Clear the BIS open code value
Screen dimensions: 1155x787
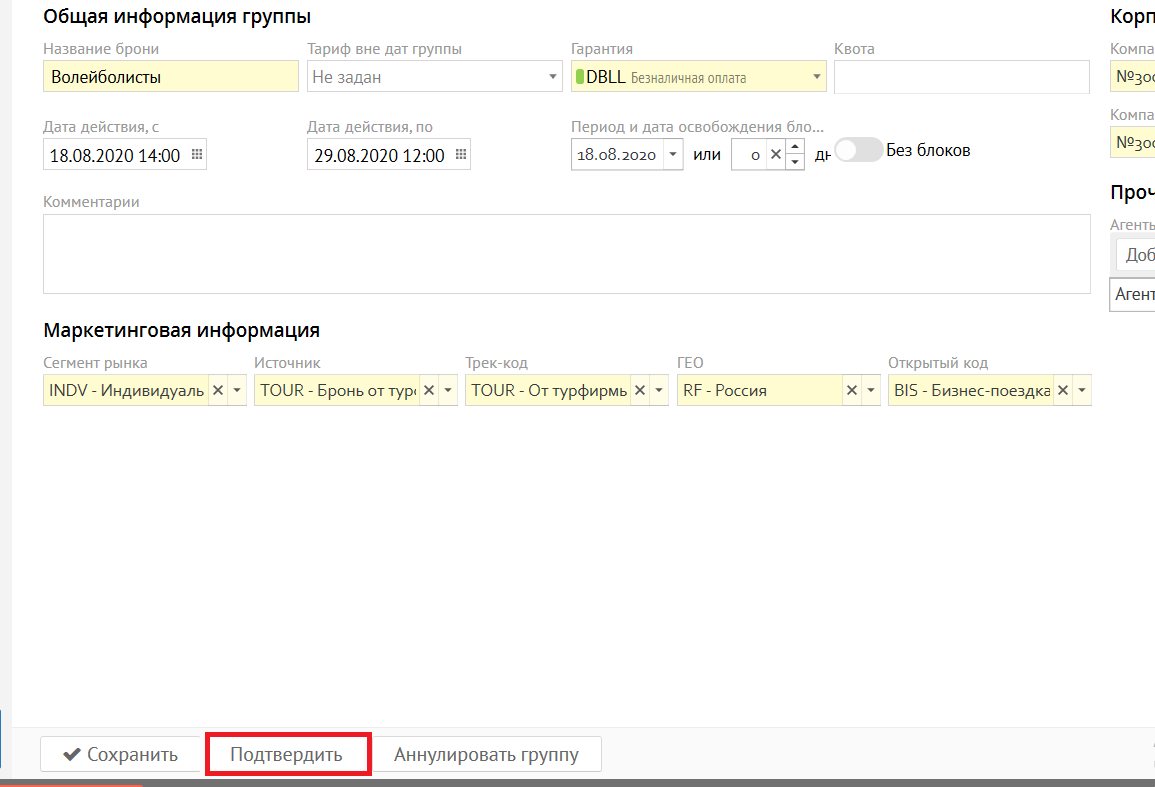click(1062, 390)
